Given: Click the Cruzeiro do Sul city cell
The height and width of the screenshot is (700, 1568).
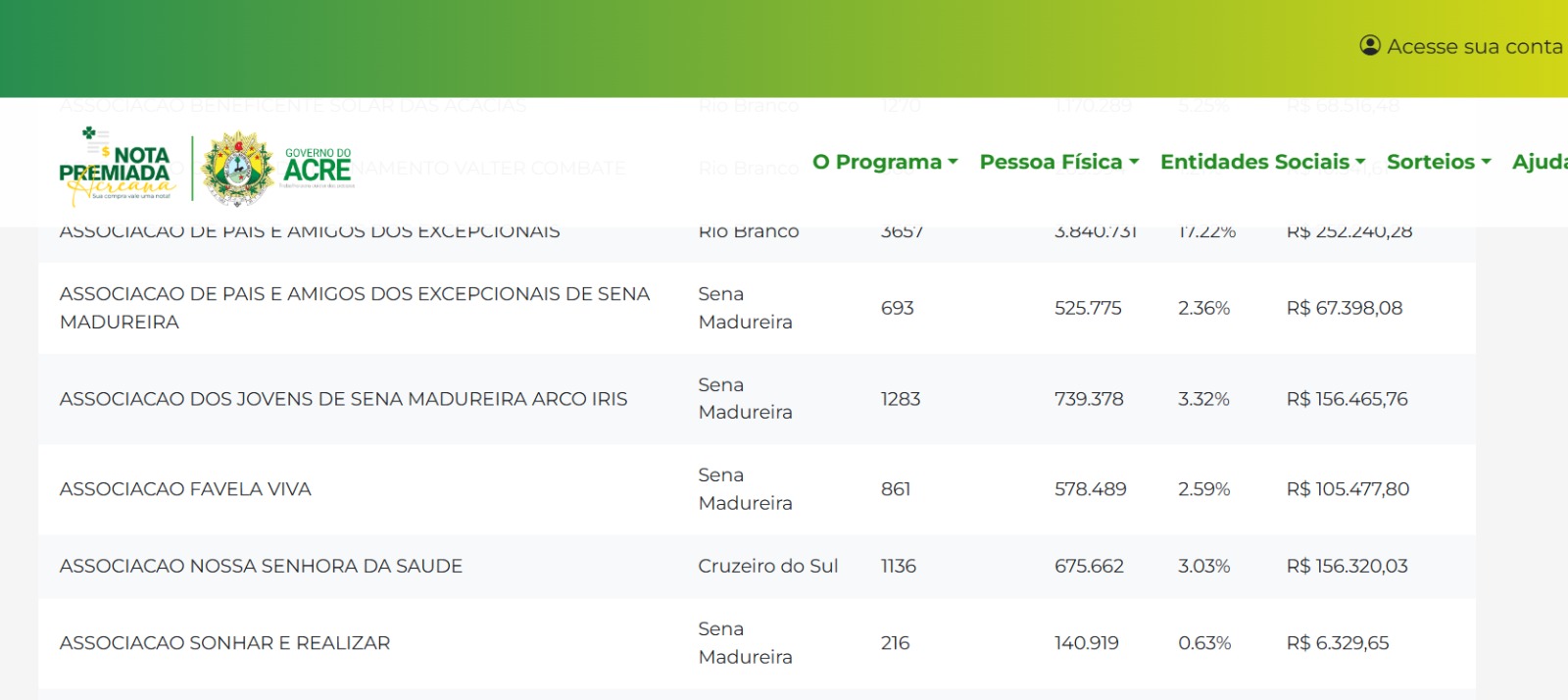Looking at the screenshot, I should 767,566.
